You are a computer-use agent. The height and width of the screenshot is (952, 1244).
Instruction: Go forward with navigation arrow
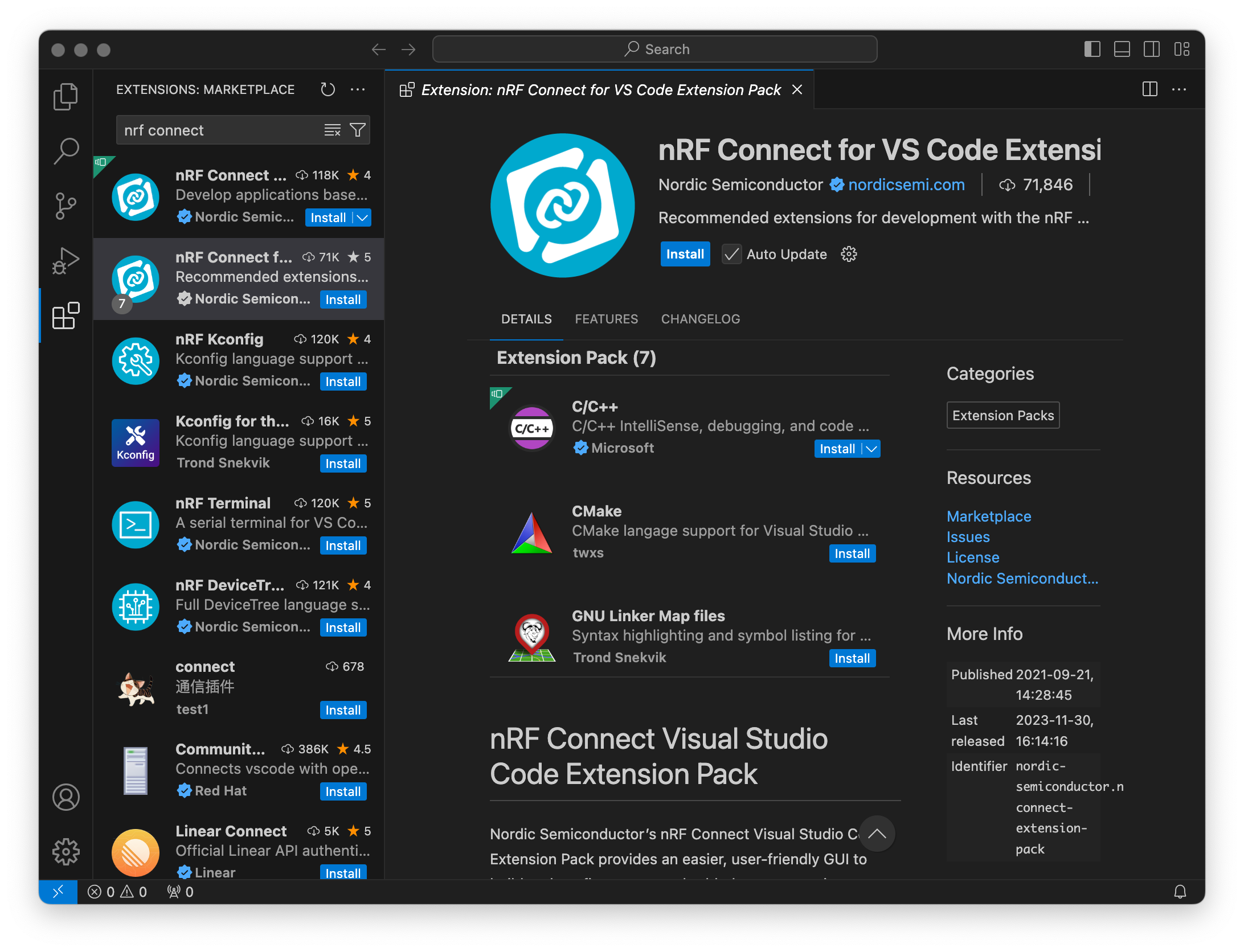(x=408, y=50)
